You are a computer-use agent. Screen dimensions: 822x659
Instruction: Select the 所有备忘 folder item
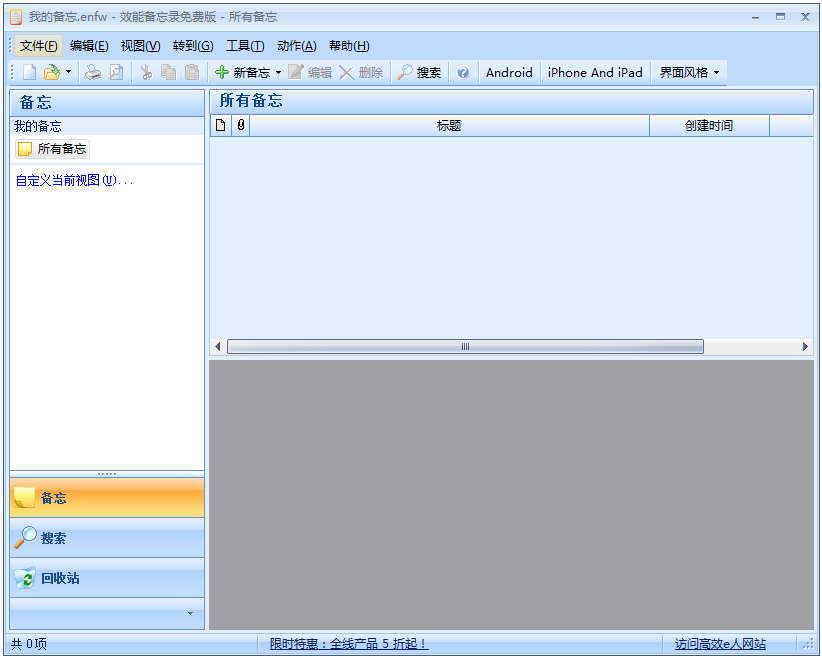(52, 148)
